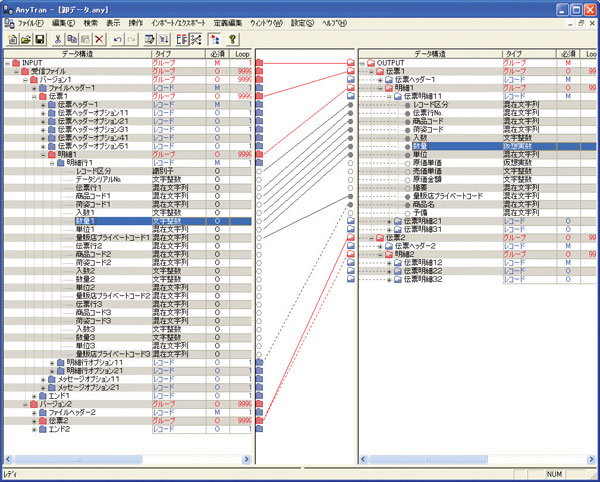Viewport: 600px width, 482px height.
Task: Click the Copy toolbar icon
Action: point(72,39)
